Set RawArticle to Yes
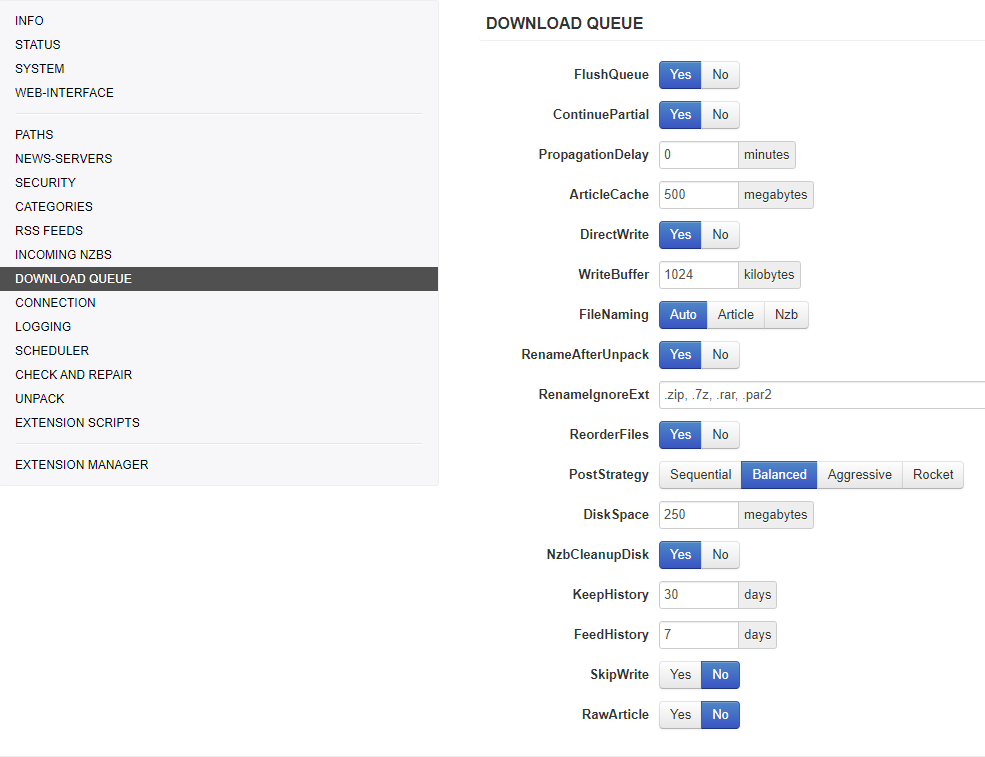The image size is (985, 757). (x=680, y=715)
